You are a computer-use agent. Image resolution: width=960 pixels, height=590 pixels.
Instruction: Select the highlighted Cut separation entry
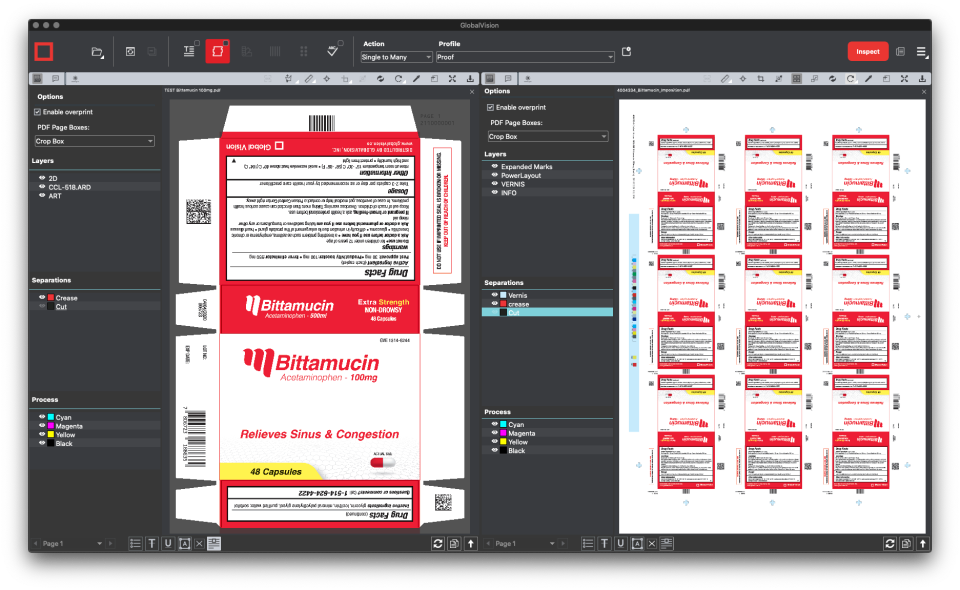click(530, 311)
